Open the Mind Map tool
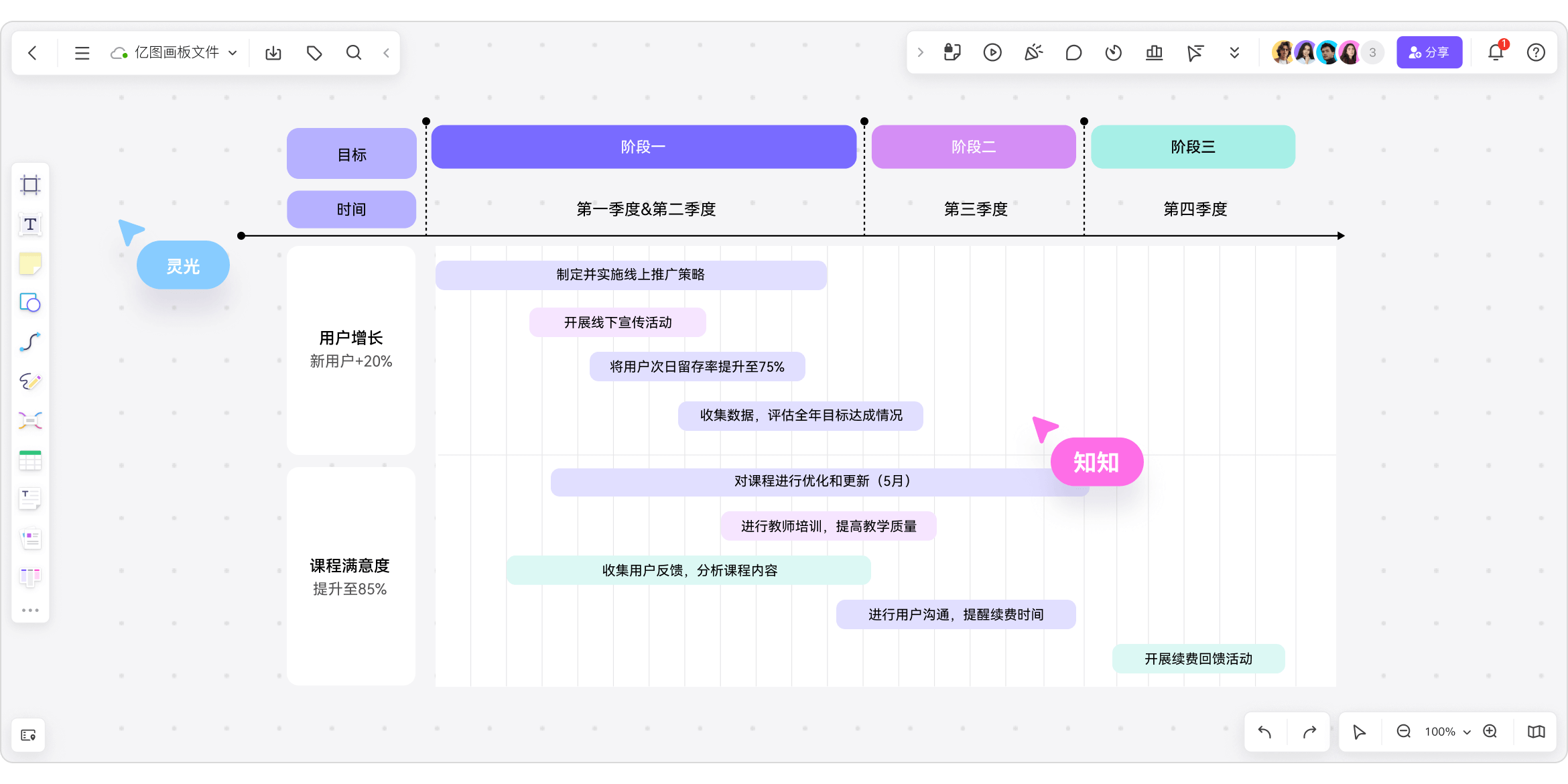 tap(30, 420)
